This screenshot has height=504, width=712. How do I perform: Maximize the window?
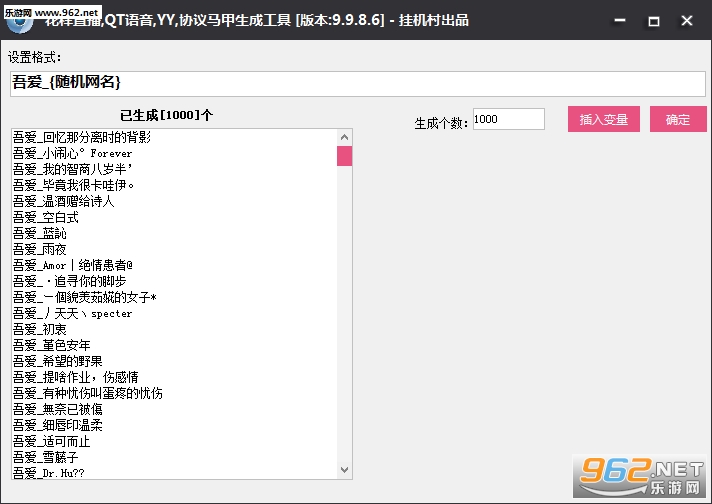pos(653,20)
